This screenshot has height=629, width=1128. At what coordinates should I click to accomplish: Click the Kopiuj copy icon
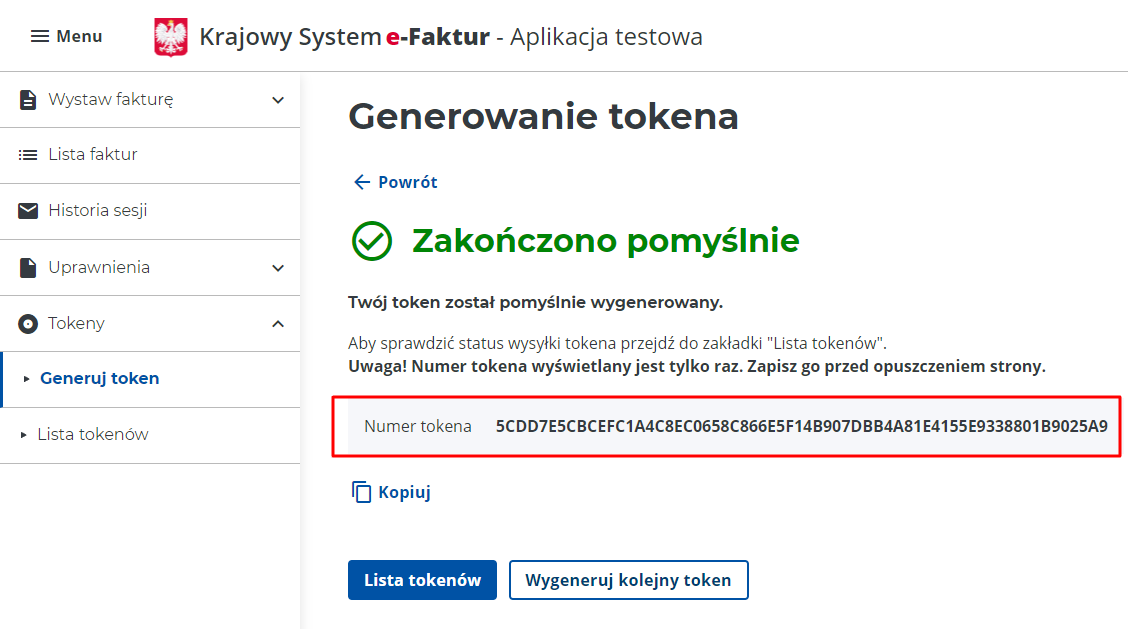pos(362,491)
